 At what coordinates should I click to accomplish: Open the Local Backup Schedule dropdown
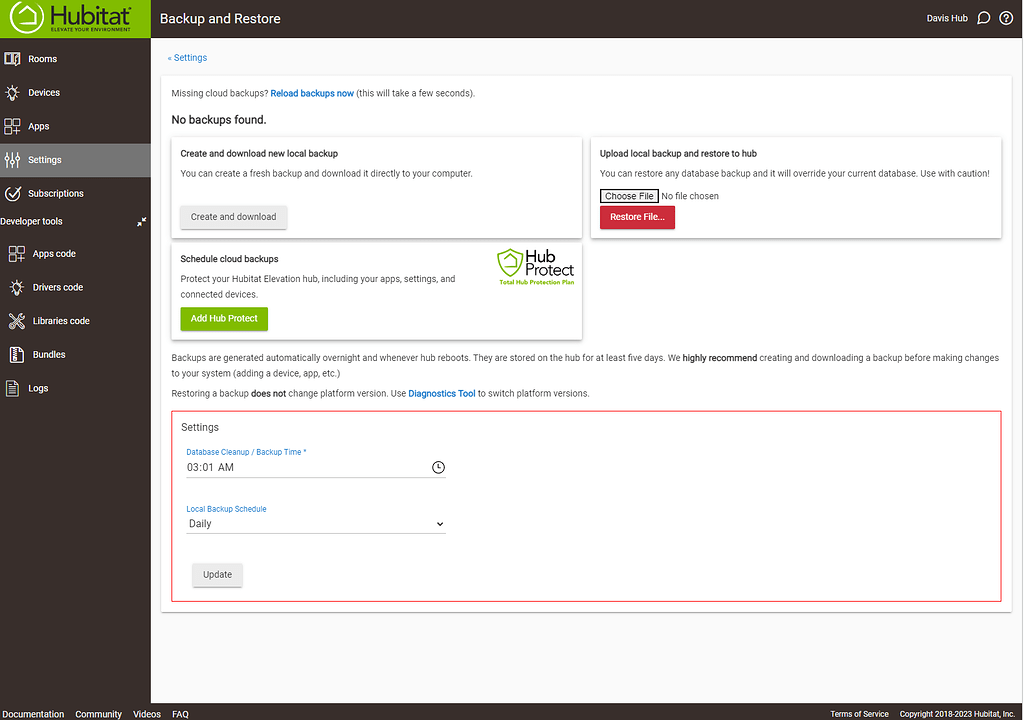point(315,523)
